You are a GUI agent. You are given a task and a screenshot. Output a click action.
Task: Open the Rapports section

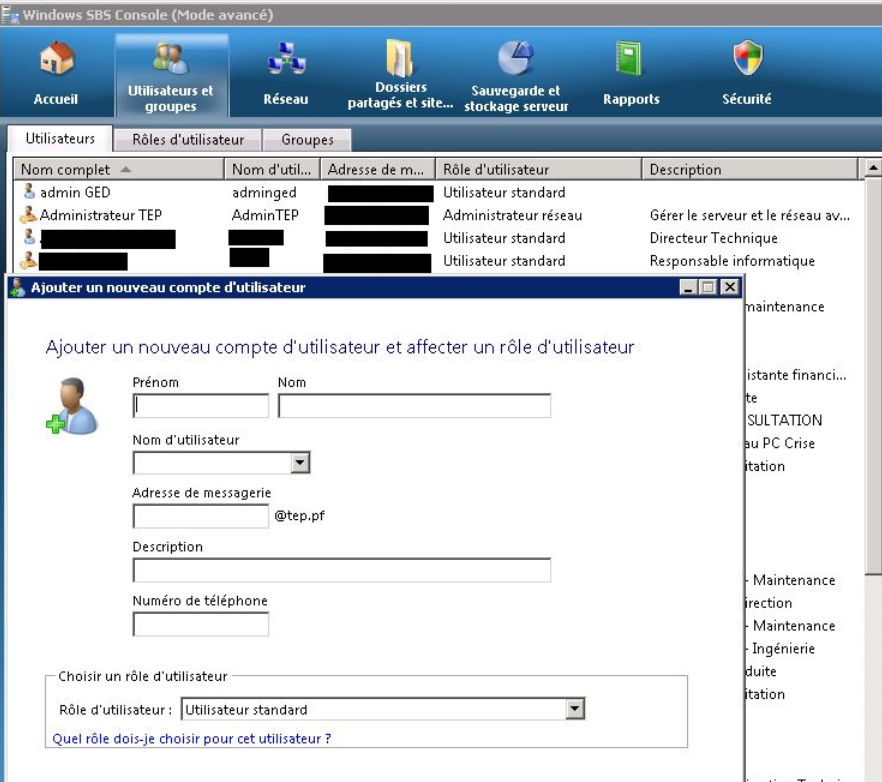pyautogui.click(x=631, y=74)
